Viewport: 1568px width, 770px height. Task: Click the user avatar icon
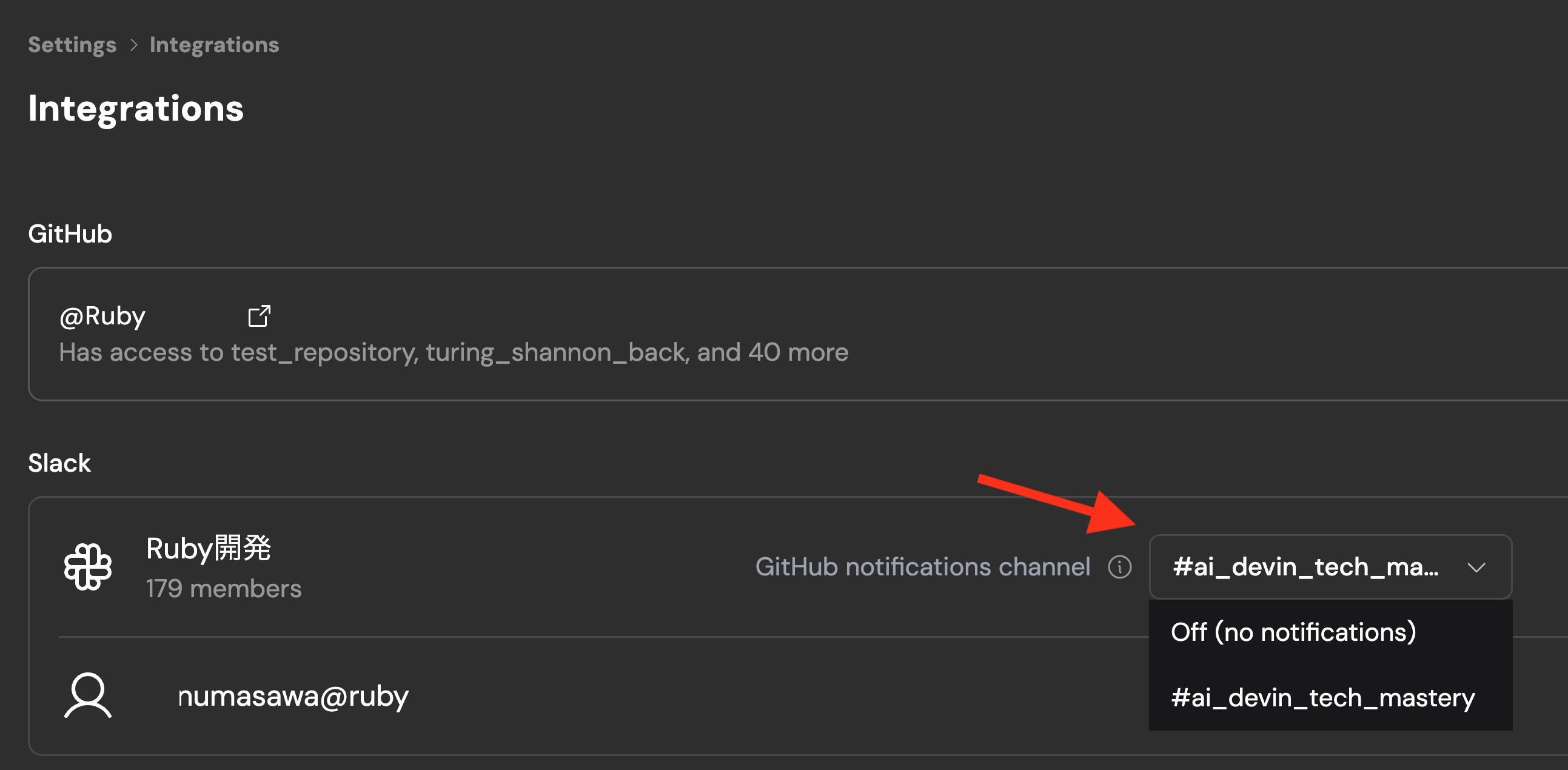88,695
